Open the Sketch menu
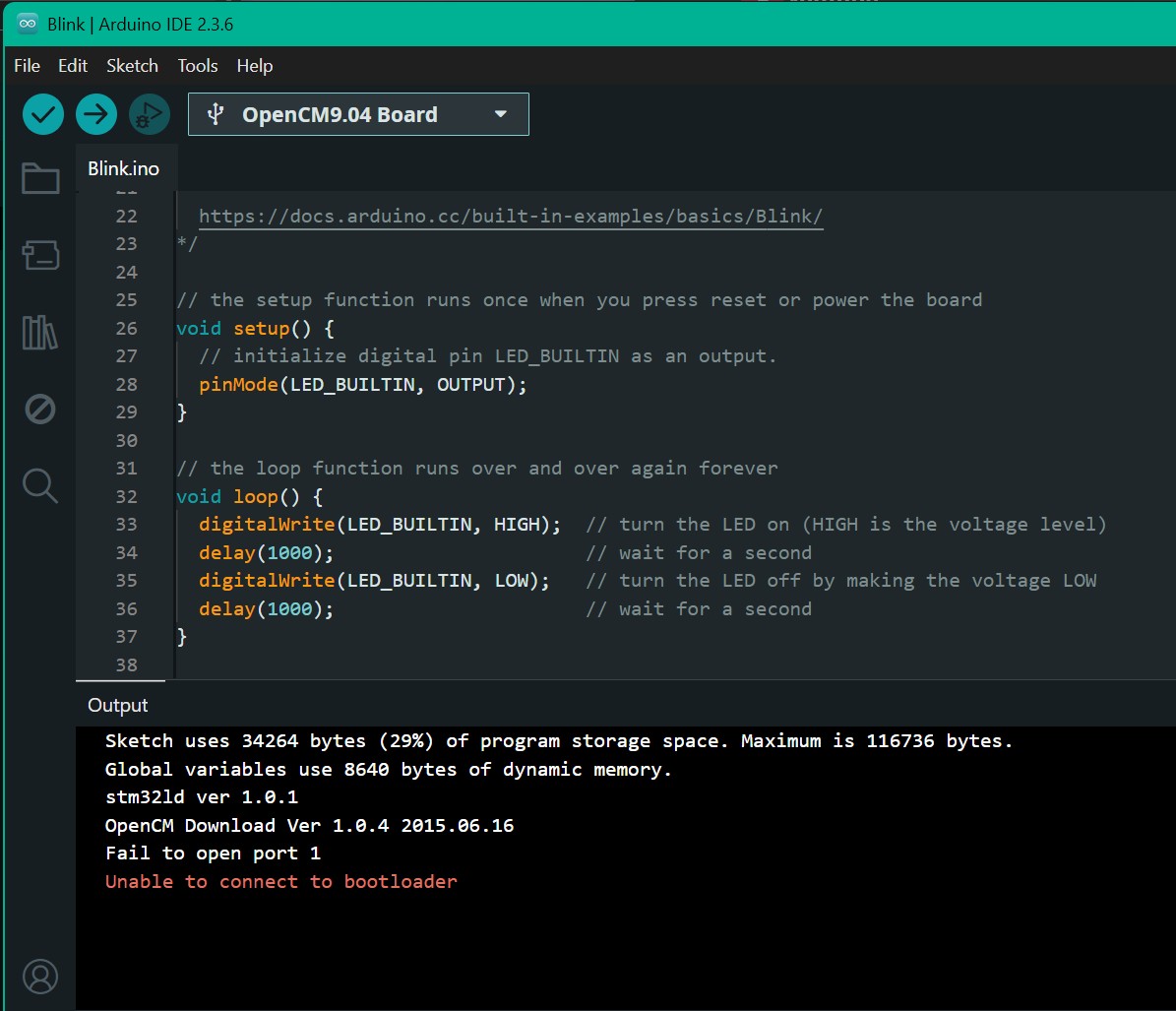Image resolution: width=1176 pixels, height=1011 pixels. (x=132, y=66)
